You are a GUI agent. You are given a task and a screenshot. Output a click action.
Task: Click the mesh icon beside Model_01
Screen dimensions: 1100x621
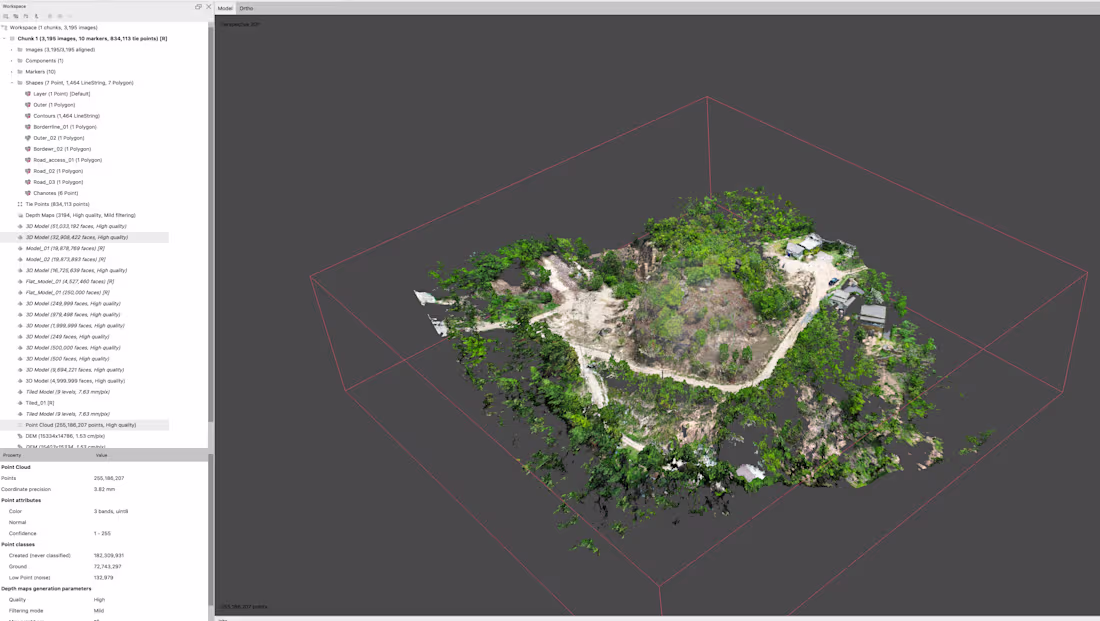coord(20,248)
